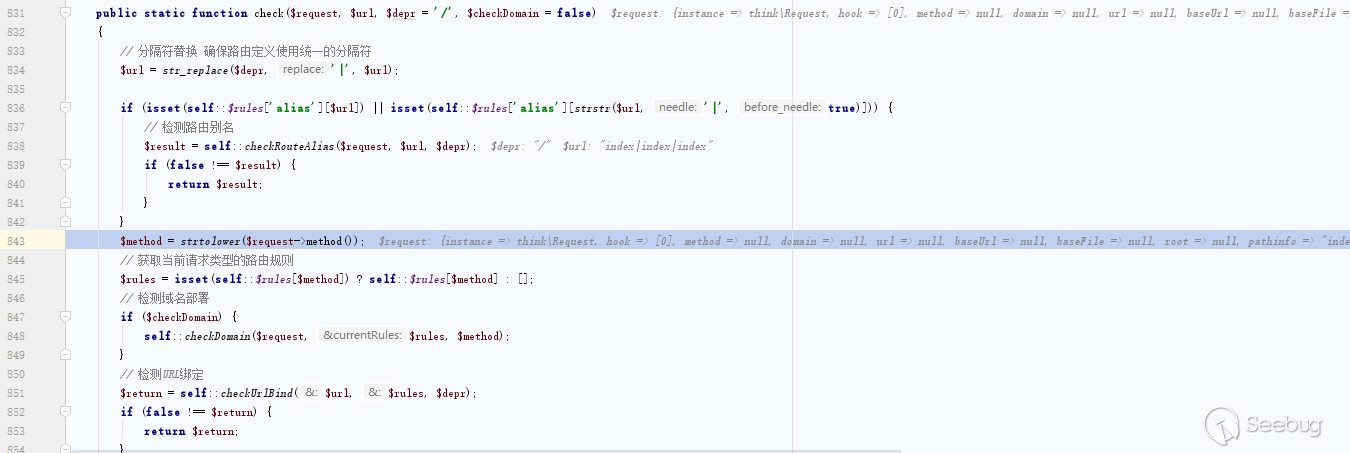The height and width of the screenshot is (453, 1350).
Task: Click line number 848 in gutter
Action: pos(15,336)
